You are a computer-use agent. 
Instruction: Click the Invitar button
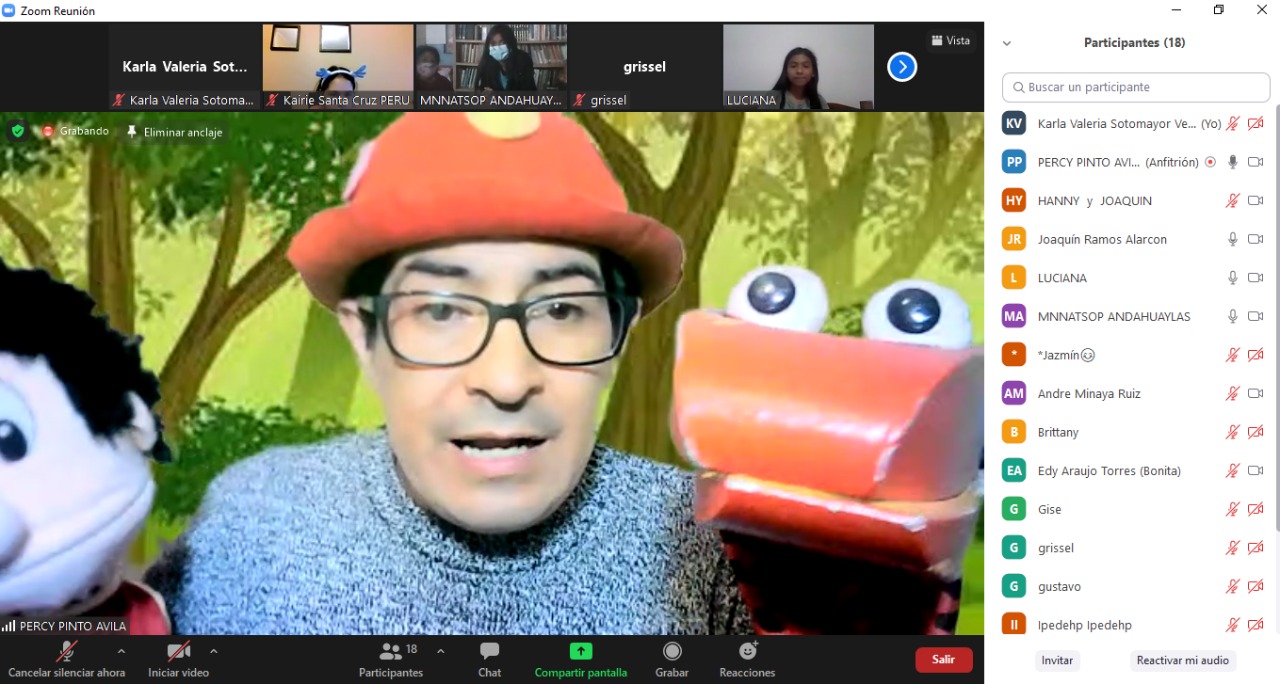[x=1057, y=660]
